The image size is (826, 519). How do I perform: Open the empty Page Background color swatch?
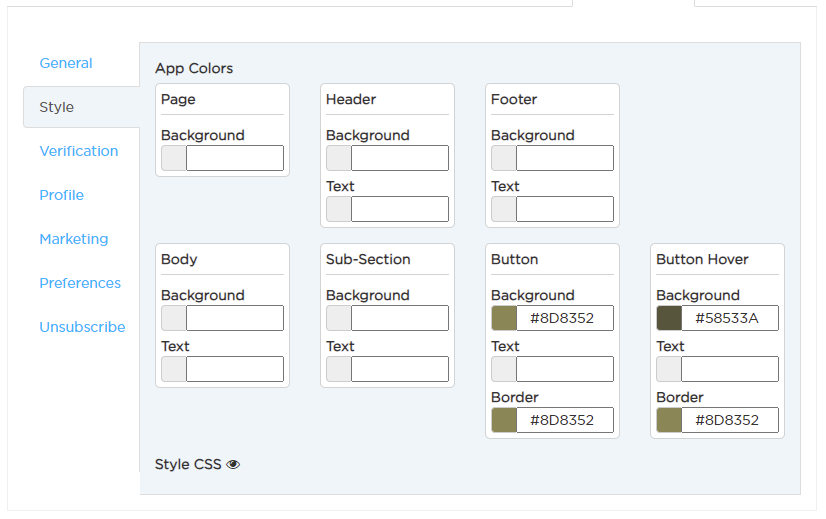tap(174, 158)
